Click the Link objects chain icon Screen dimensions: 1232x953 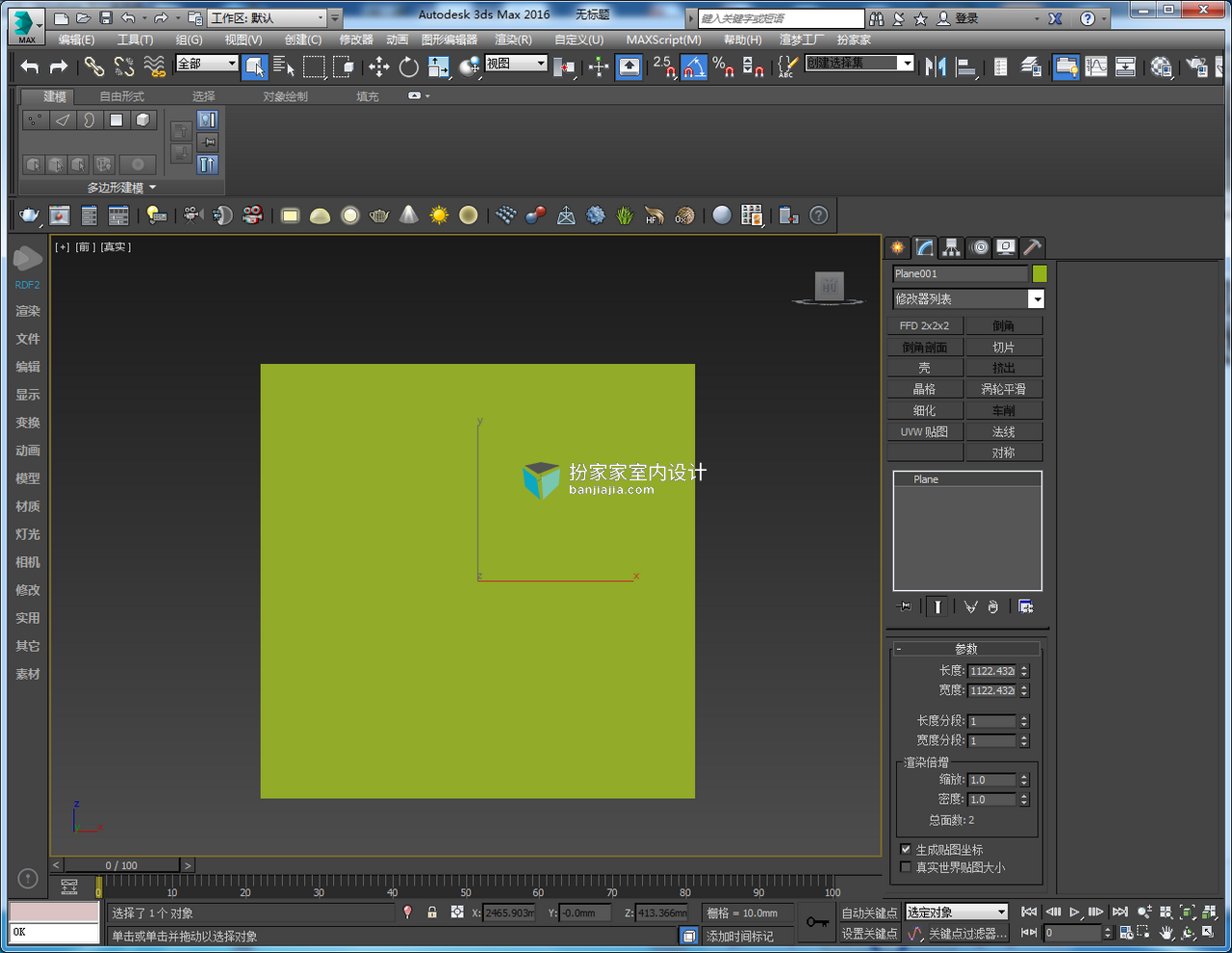93,66
